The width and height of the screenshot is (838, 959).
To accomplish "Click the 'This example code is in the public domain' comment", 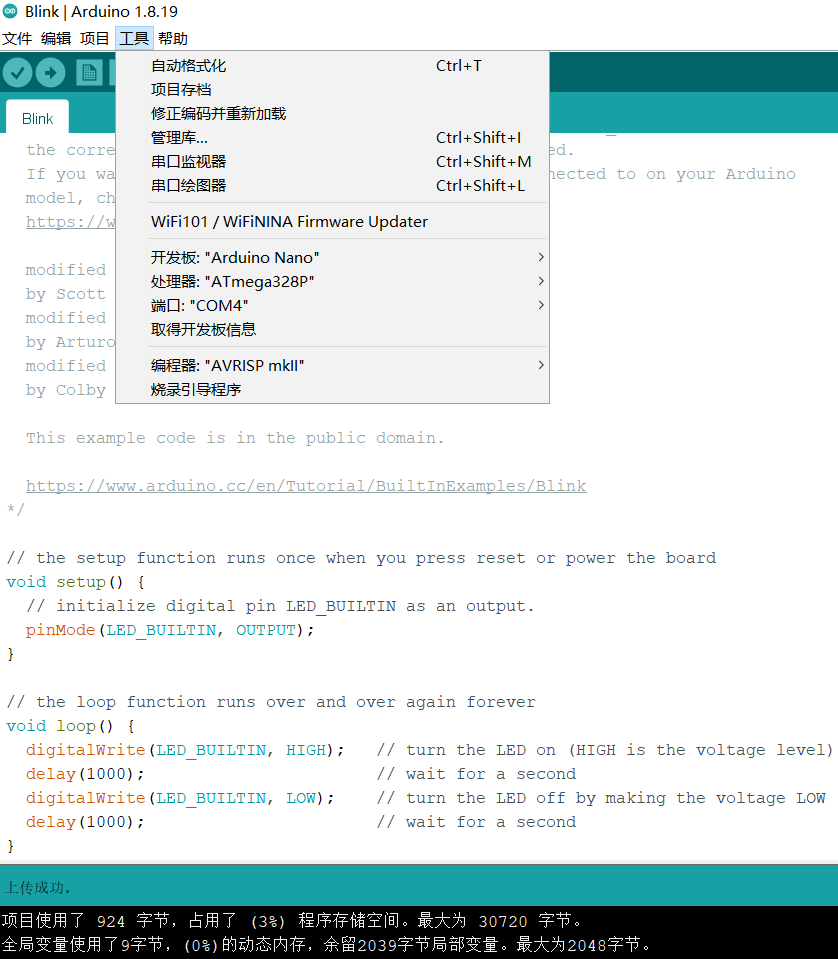I will pos(235,438).
